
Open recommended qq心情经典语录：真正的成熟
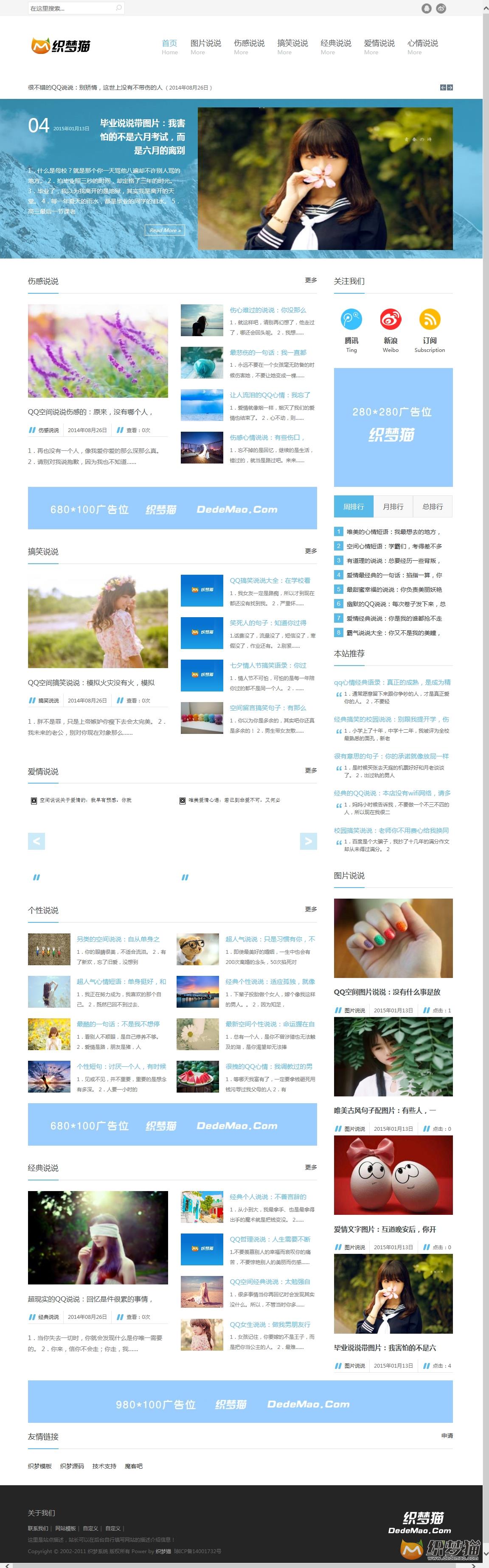(392, 683)
